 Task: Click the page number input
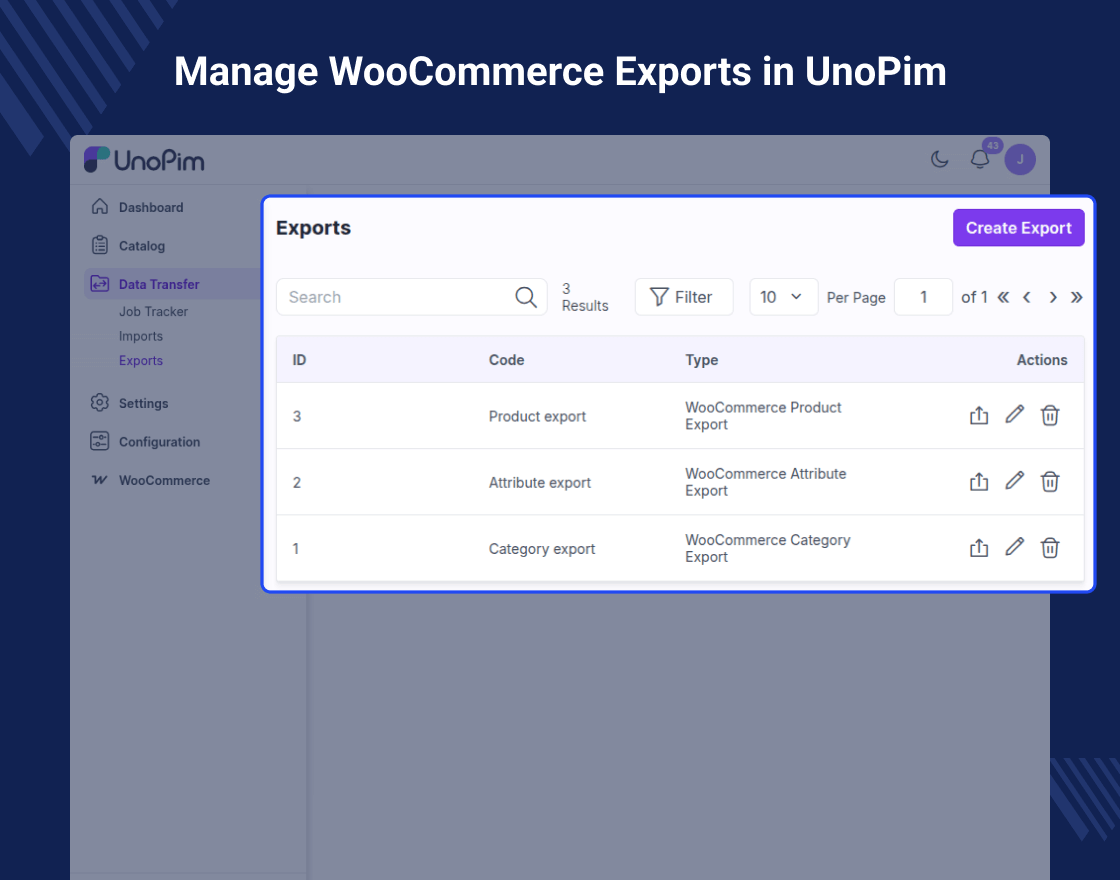tap(923, 297)
